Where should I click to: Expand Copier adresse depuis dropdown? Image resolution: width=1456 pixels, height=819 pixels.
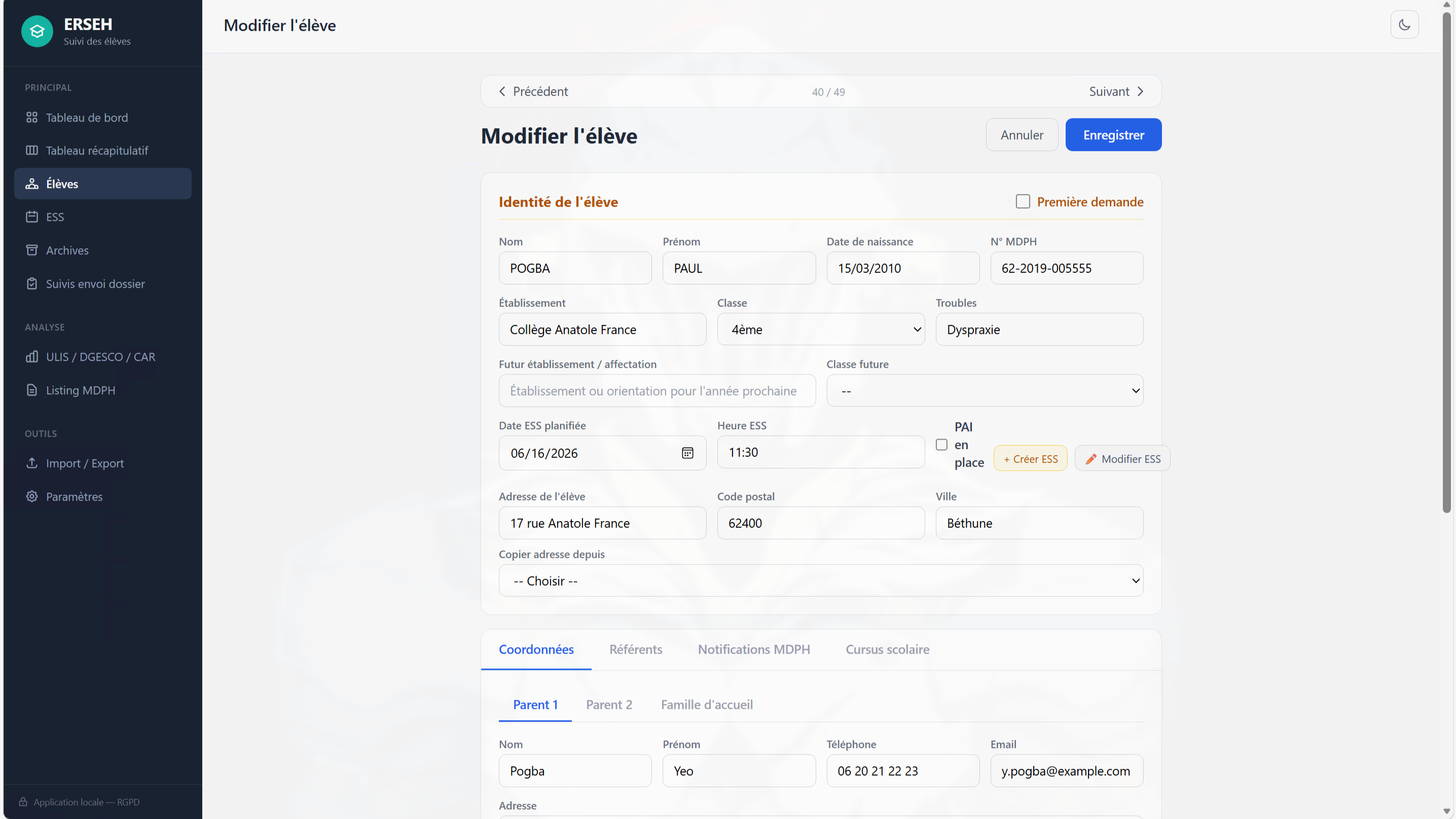pos(821,580)
